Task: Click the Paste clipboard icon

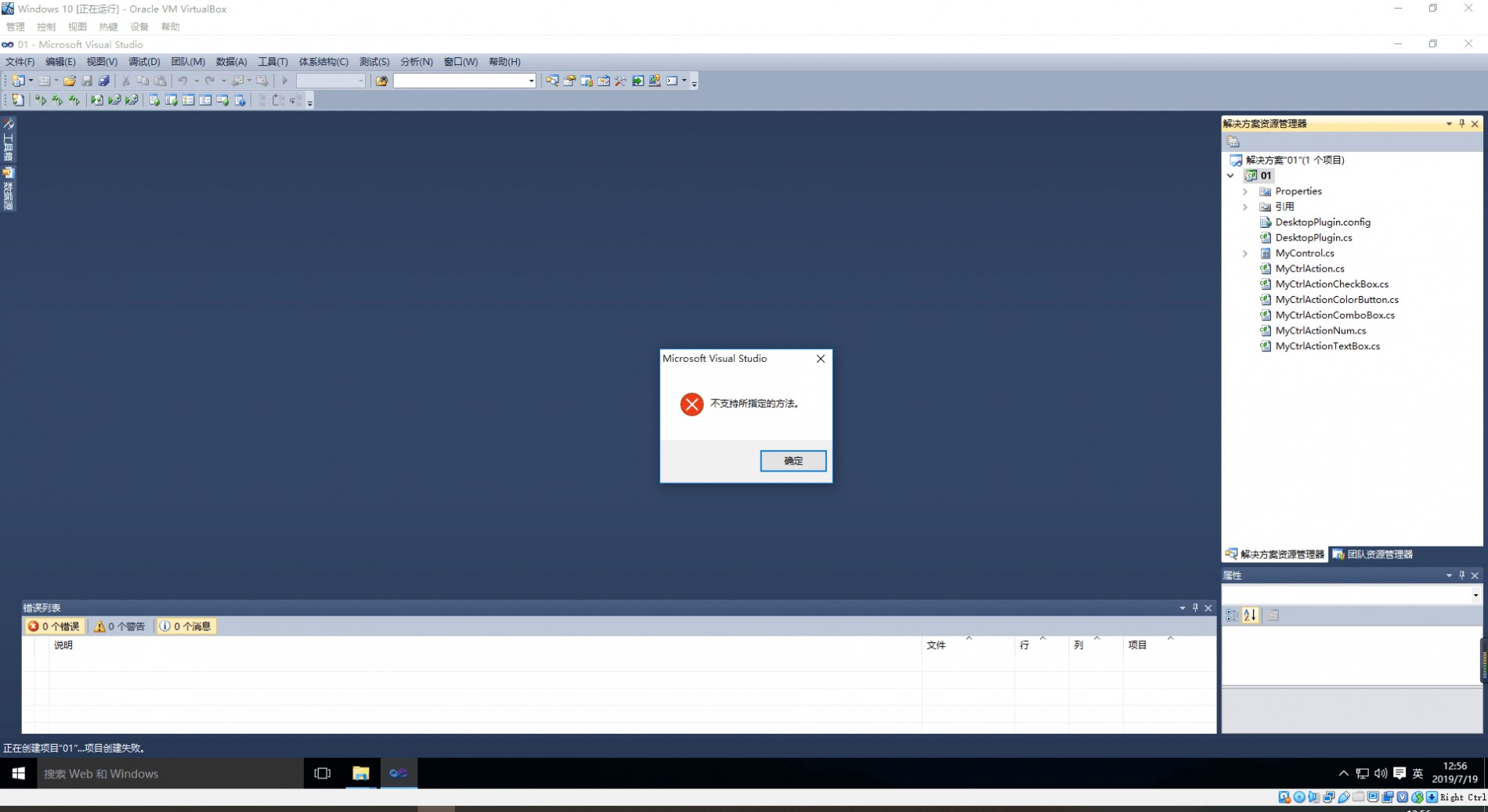Action: pos(161,81)
